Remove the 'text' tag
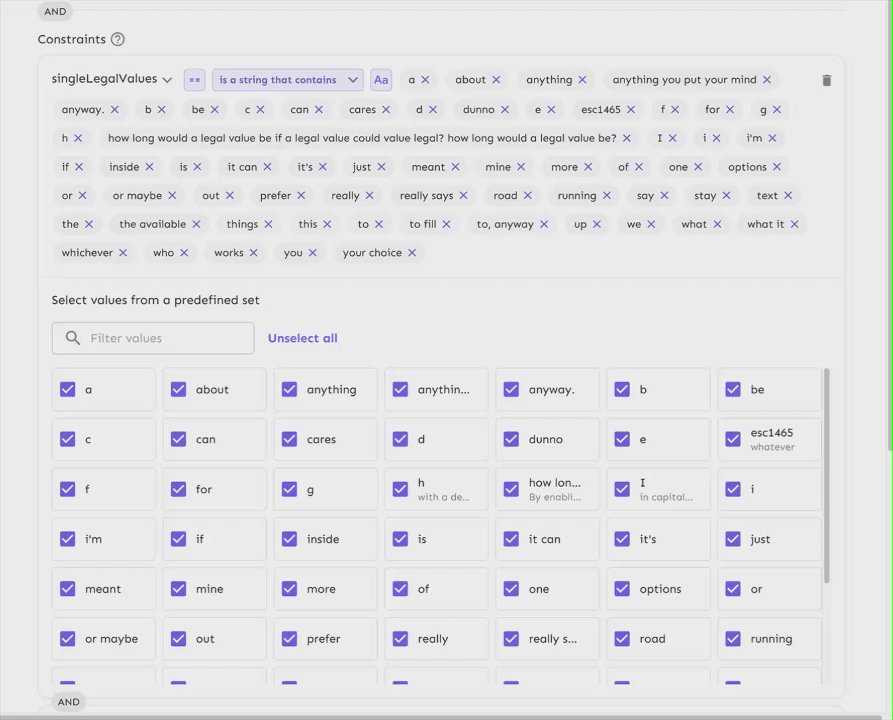This screenshot has width=893, height=720. [x=788, y=195]
